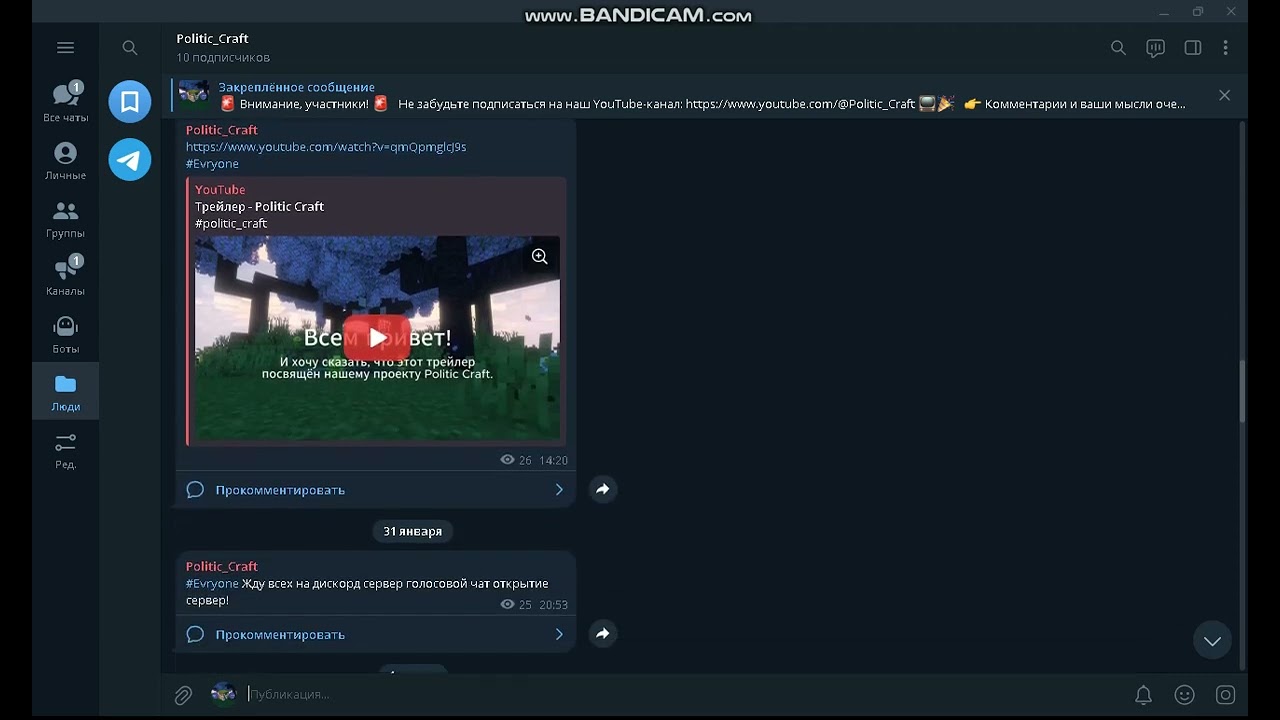Play the Politic Craft trailer video
The height and width of the screenshot is (720, 1280).
point(376,337)
